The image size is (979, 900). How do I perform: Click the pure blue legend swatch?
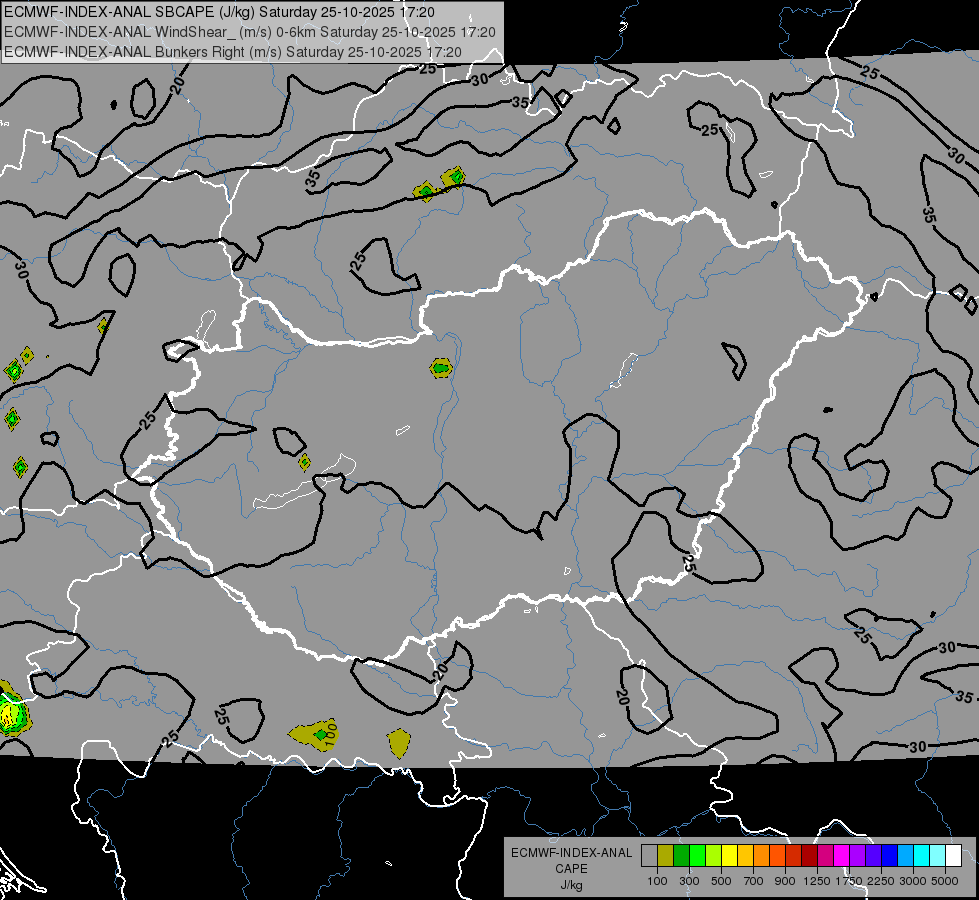[890, 855]
